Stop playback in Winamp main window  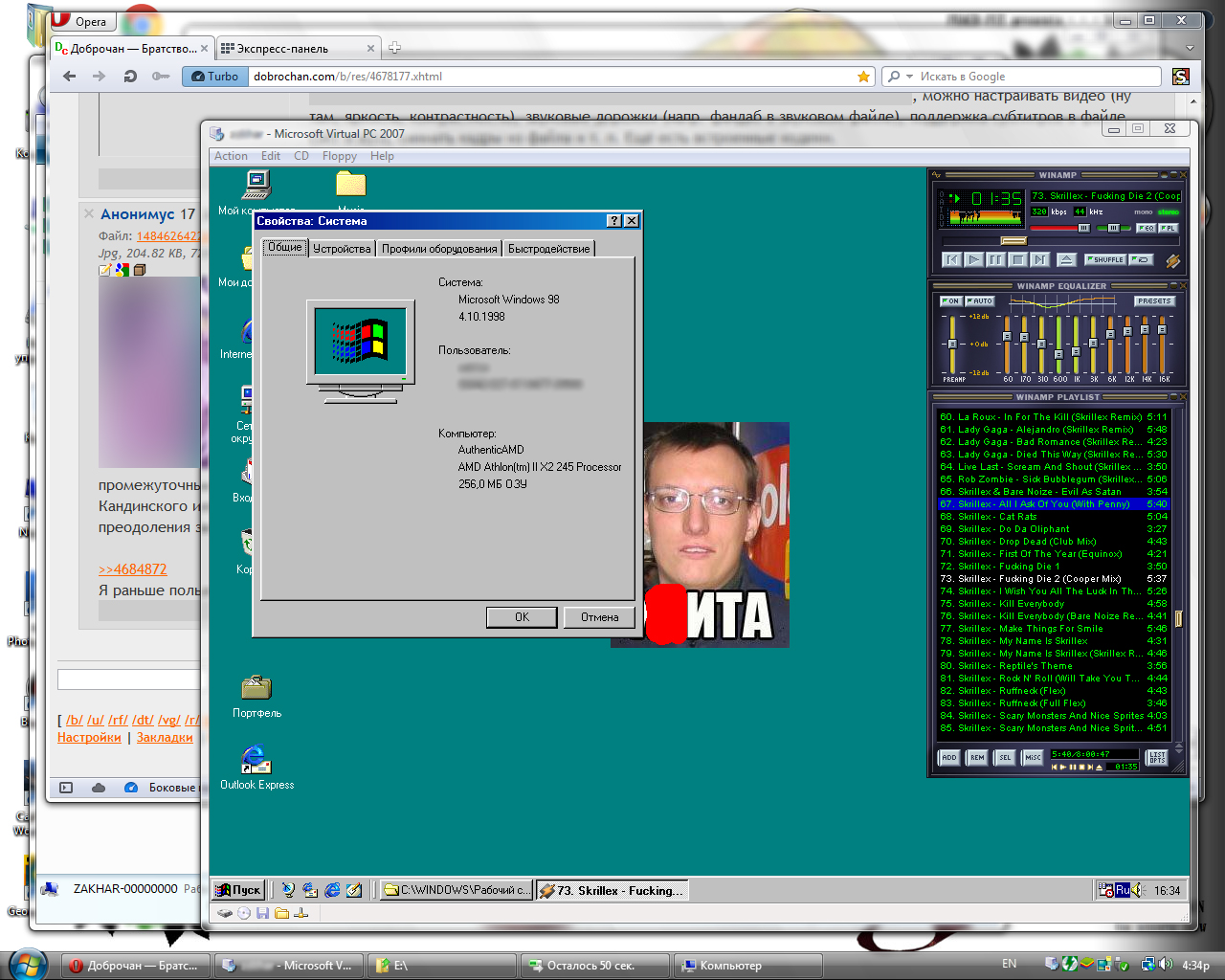[x=1017, y=259]
